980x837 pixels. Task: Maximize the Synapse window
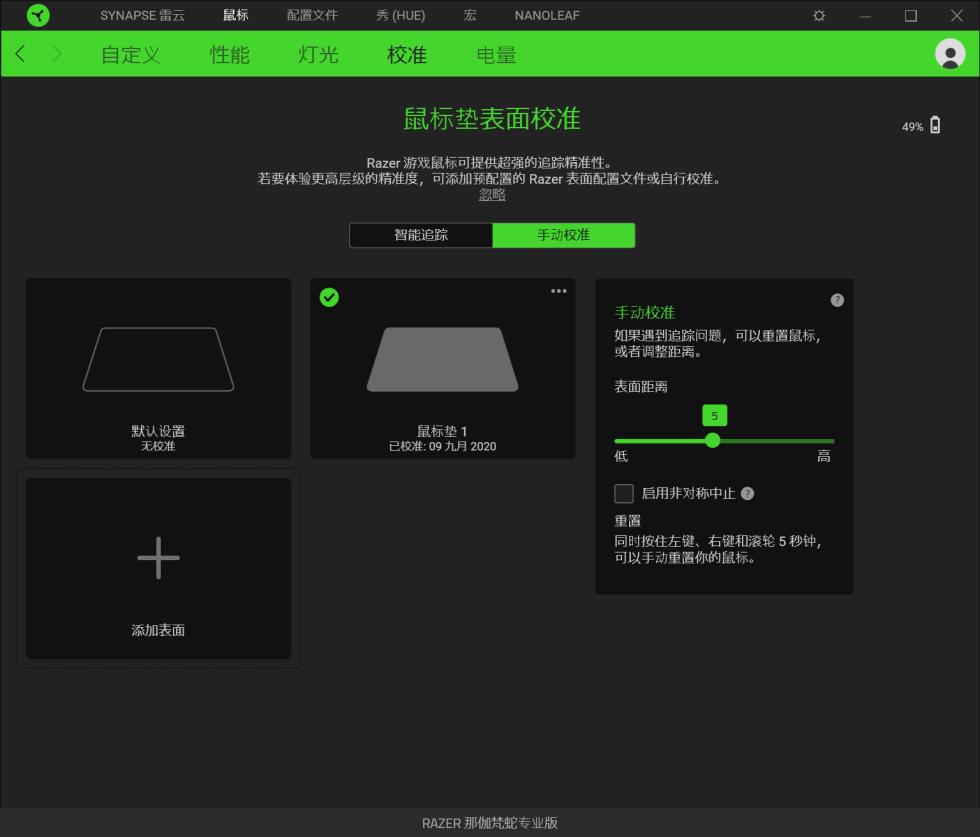(x=911, y=16)
